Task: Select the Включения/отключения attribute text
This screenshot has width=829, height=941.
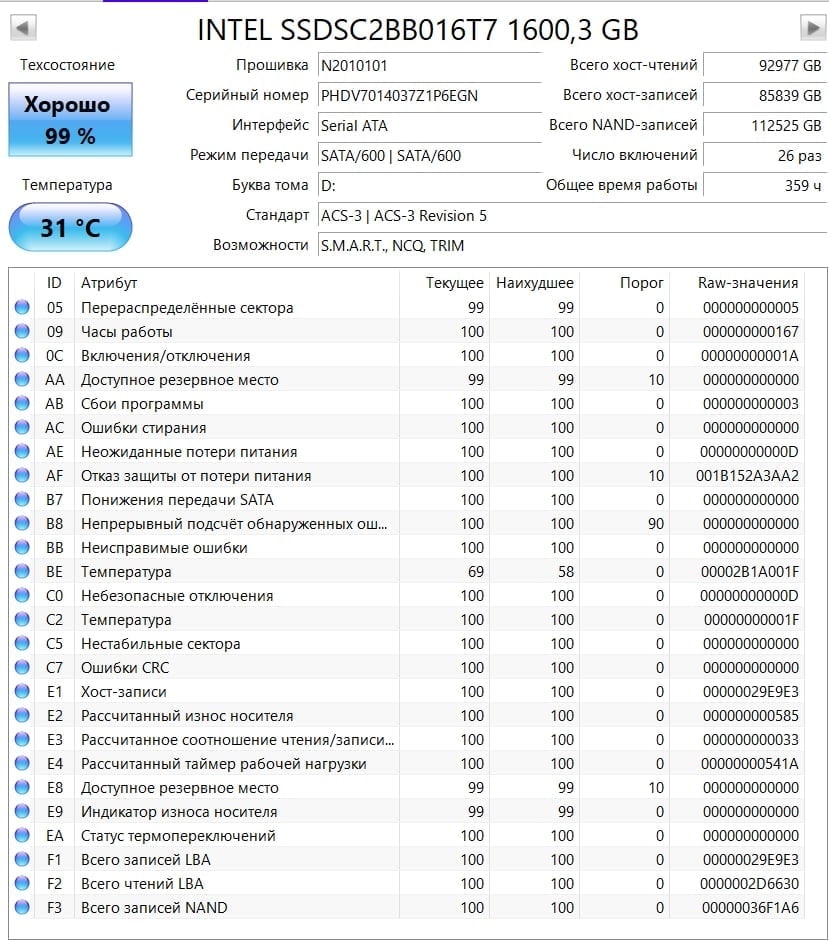Action: click(x=166, y=356)
